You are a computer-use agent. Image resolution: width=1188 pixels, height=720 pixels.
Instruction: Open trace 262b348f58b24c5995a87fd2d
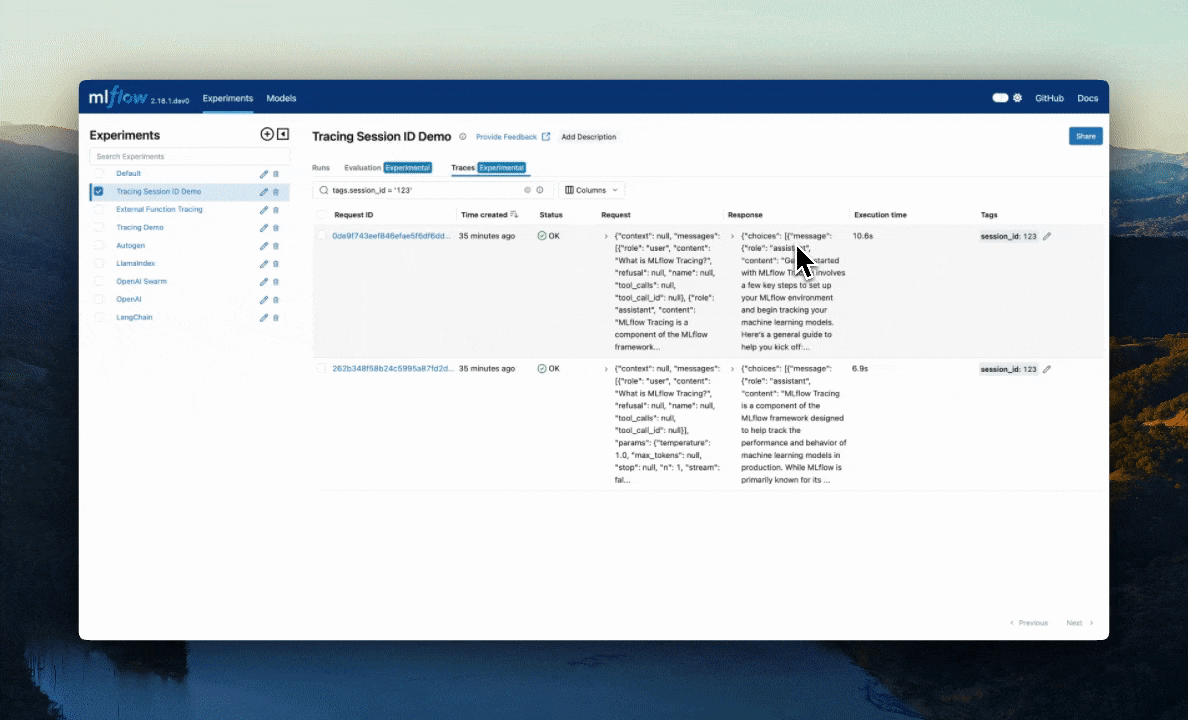392,368
